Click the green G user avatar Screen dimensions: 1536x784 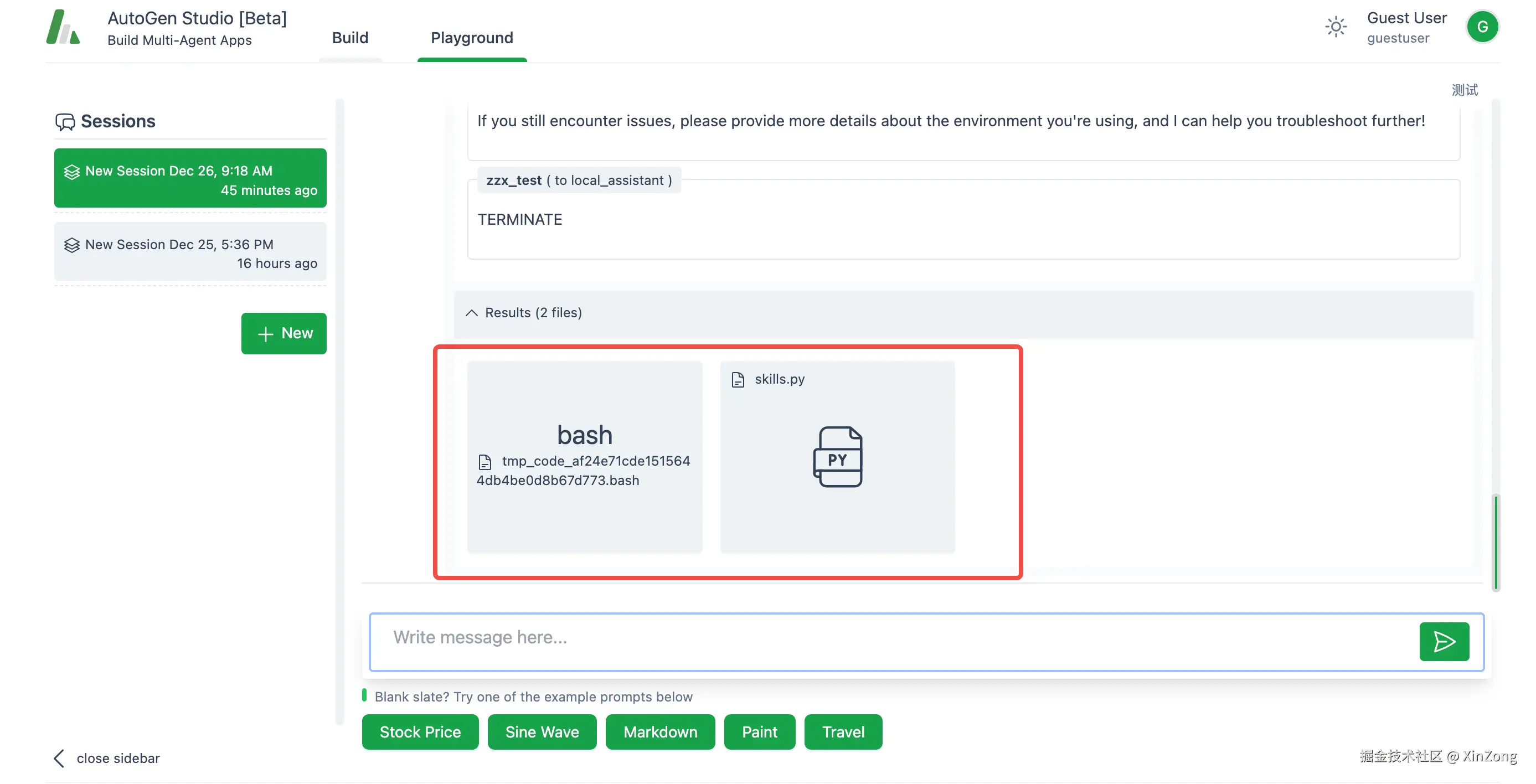tap(1482, 28)
